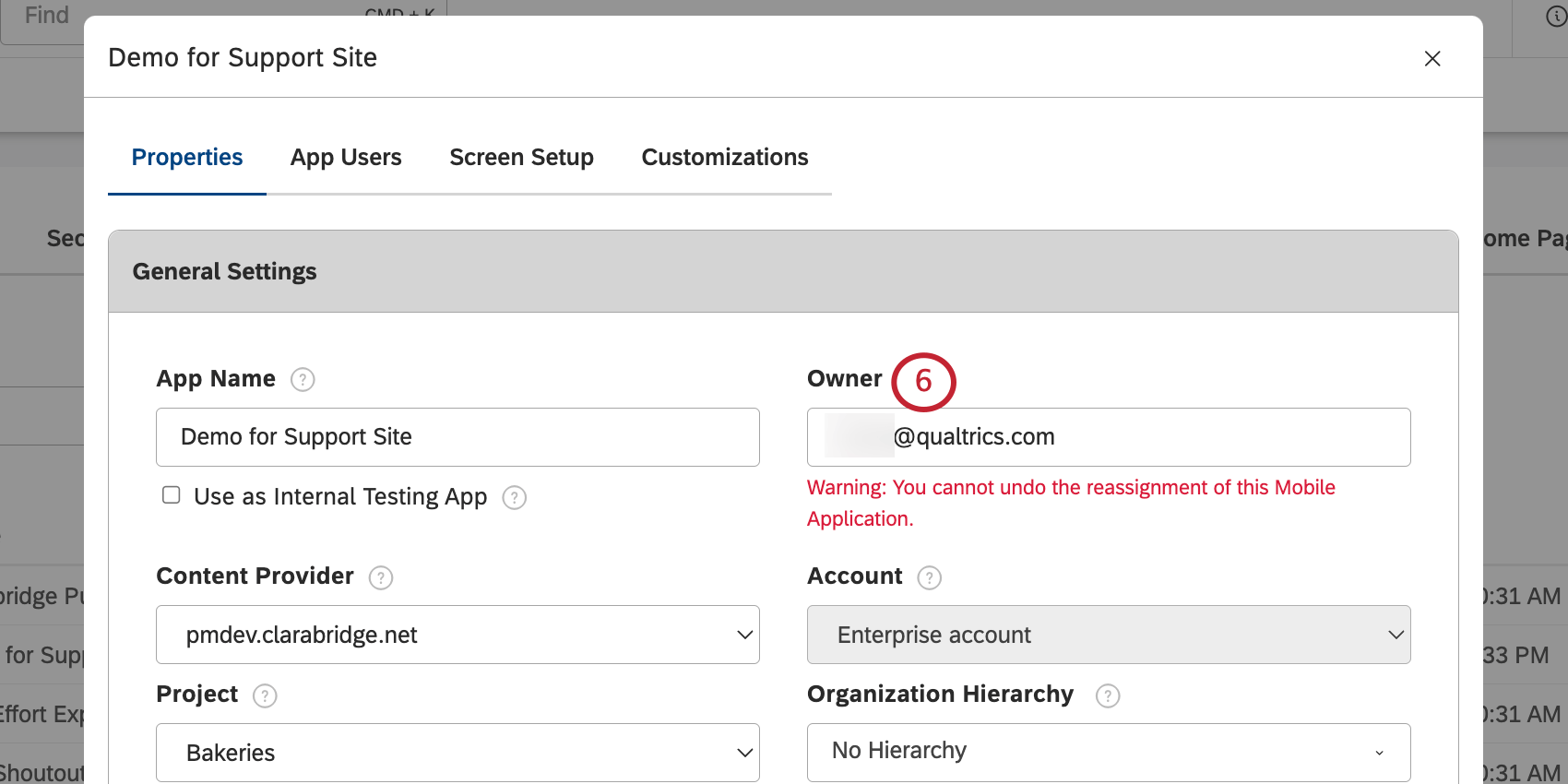The image size is (1568, 784).
Task: Click help icon next to Internal Testing App
Action: 514,497
